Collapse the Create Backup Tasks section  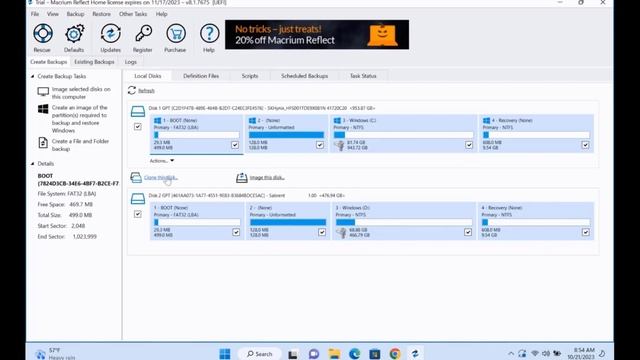(33, 76)
